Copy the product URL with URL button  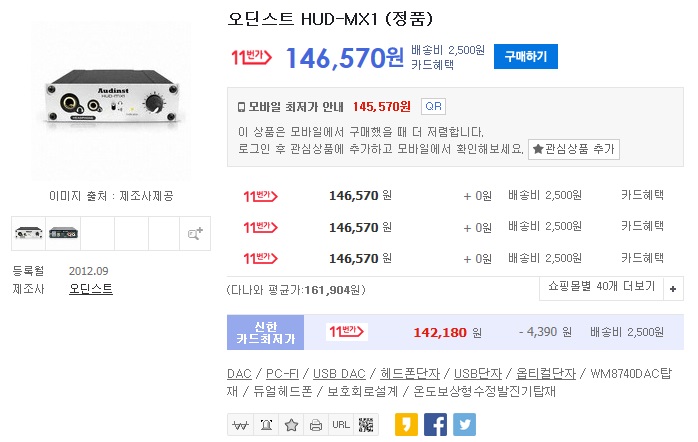pos(341,424)
